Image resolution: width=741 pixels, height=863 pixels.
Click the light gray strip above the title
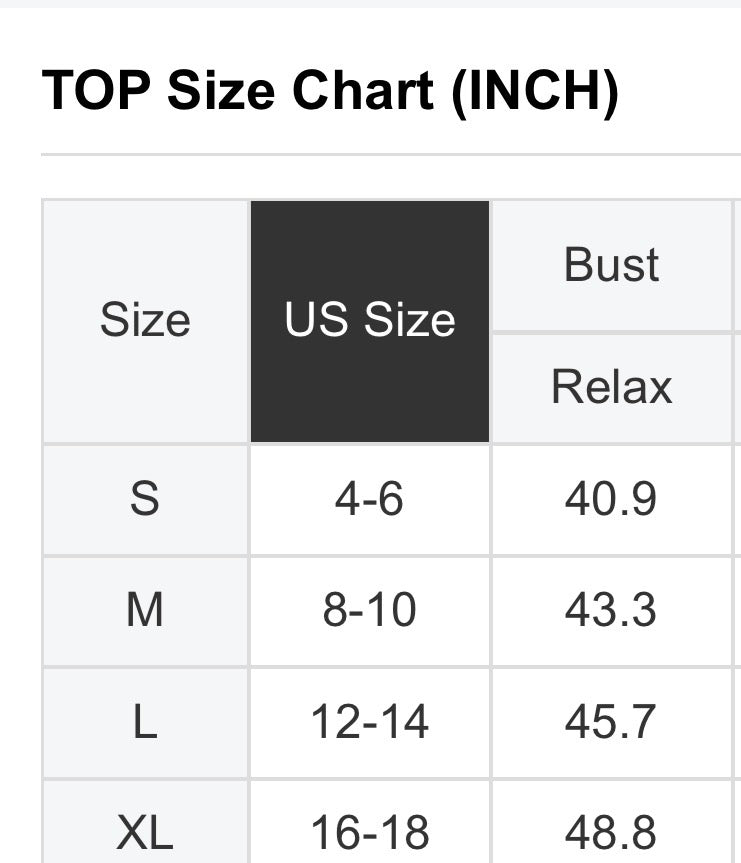point(370,3)
